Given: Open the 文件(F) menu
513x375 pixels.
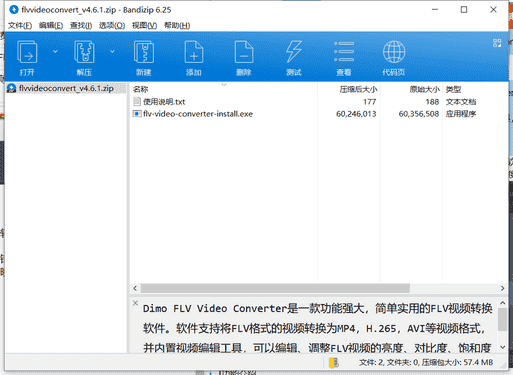Looking at the screenshot, I should click(20, 25).
